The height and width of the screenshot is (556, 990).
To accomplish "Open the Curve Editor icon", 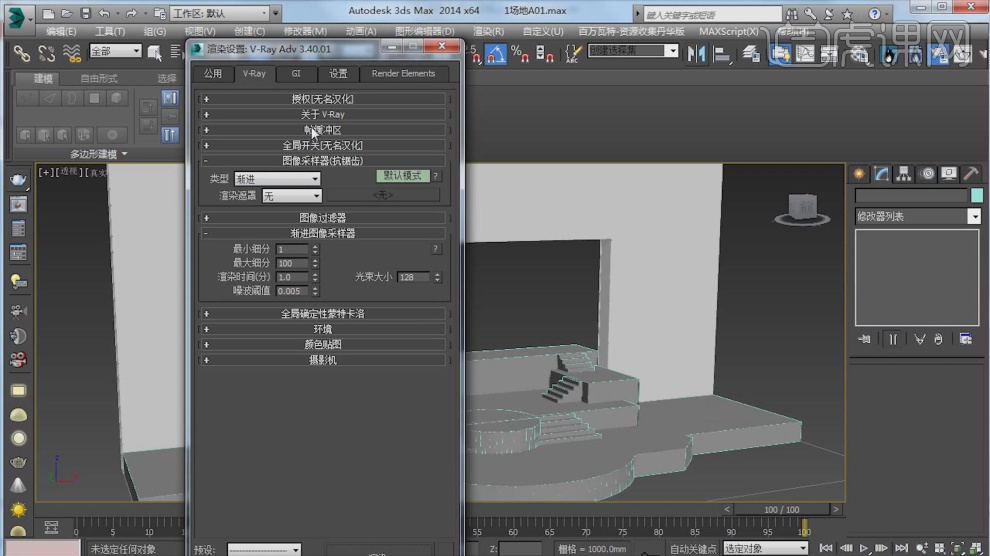I will pos(805,54).
